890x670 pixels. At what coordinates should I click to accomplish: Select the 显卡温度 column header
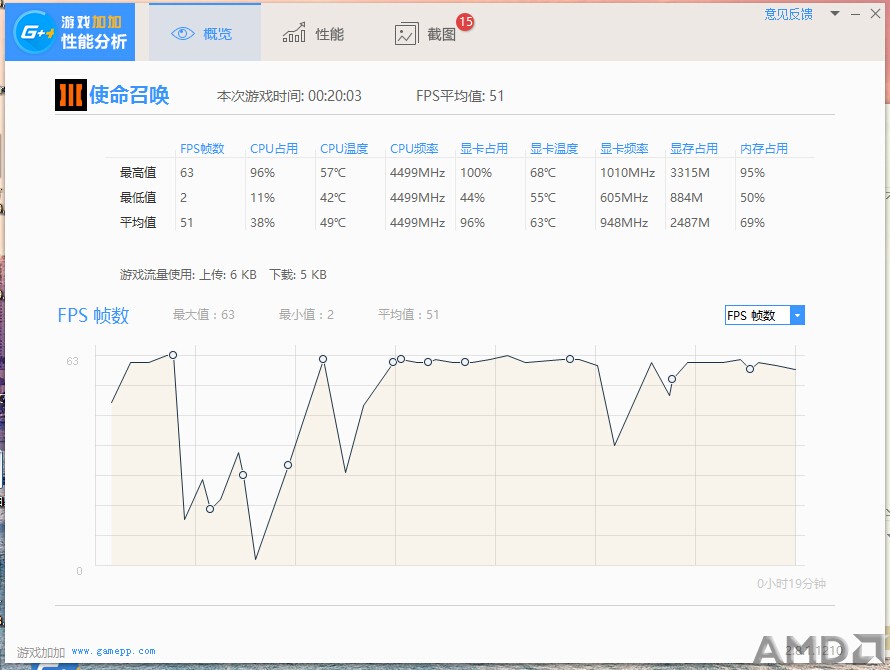click(554, 148)
